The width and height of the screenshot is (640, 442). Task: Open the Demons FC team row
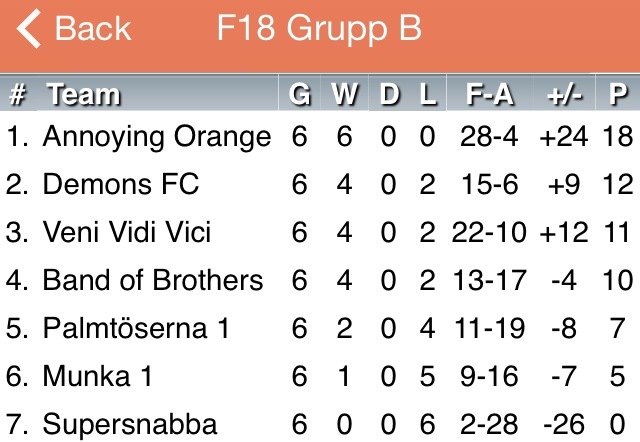coord(320,184)
